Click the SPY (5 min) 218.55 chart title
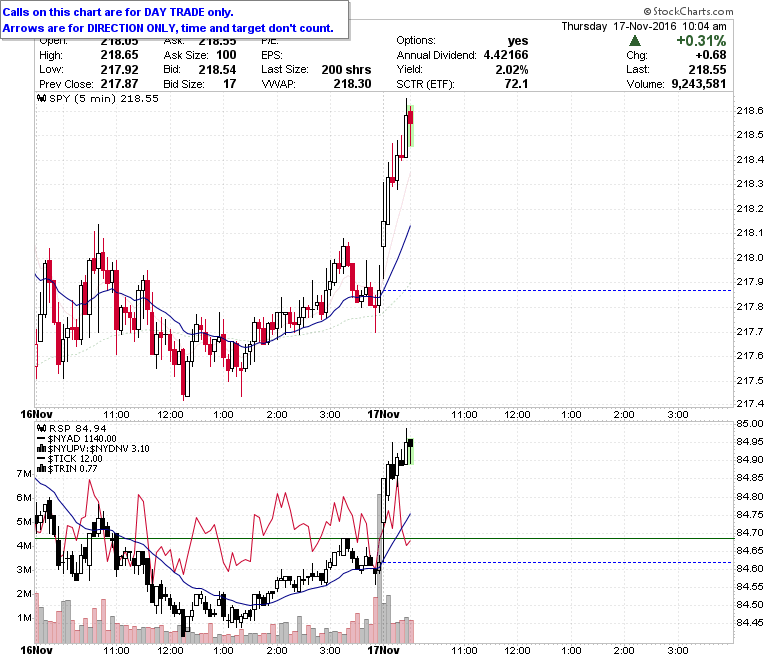Image resolution: width=780 pixels, height=659 pixels. (104, 98)
